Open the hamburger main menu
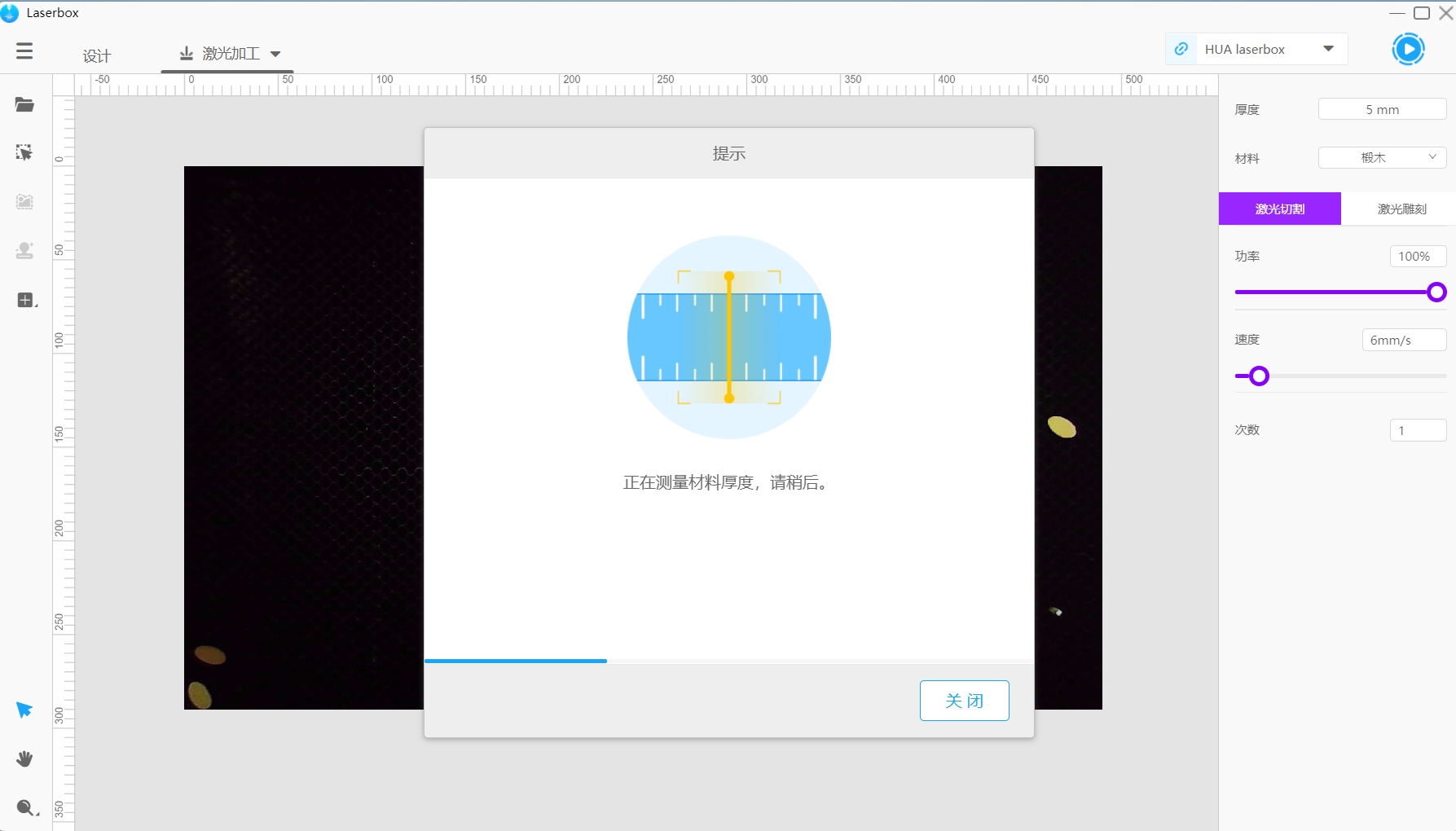The image size is (1456, 831). point(24,51)
